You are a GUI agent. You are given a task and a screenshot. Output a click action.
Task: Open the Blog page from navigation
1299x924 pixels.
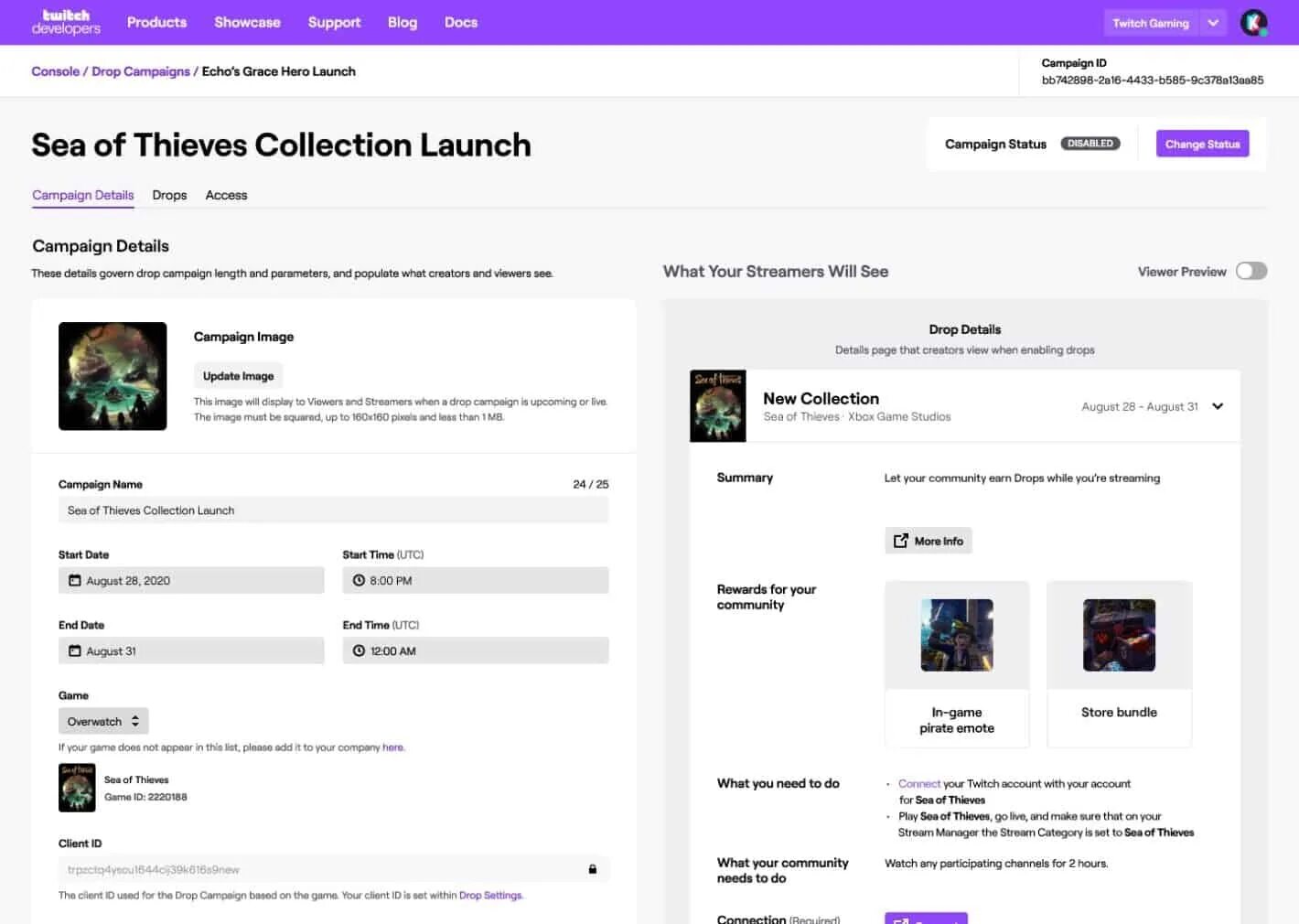pos(403,22)
